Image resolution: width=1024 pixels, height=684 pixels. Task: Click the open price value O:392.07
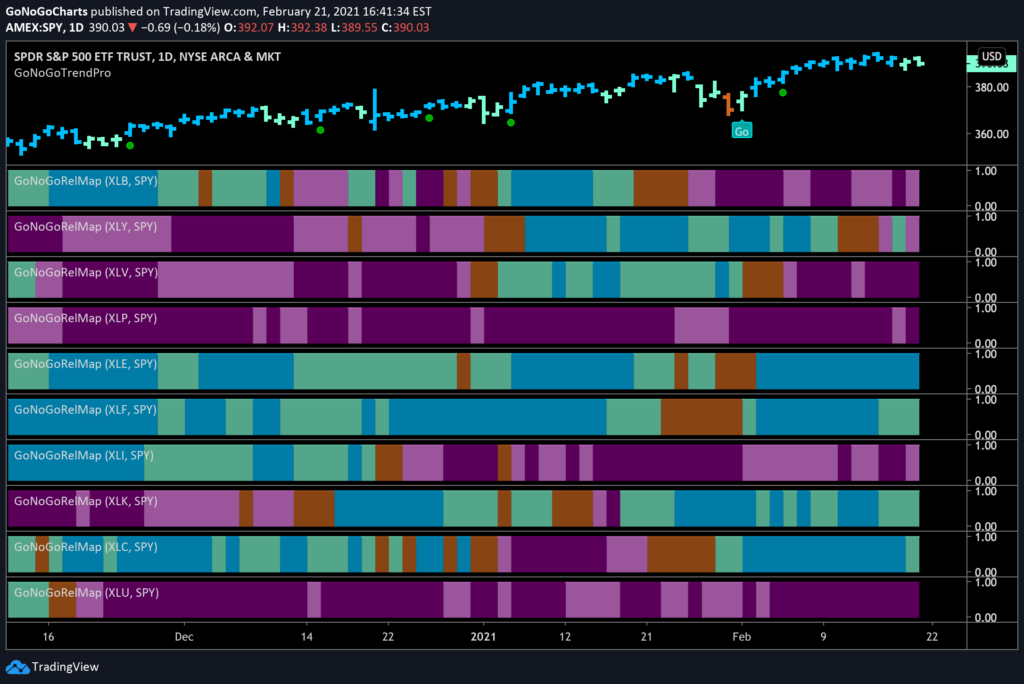tap(249, 27)
